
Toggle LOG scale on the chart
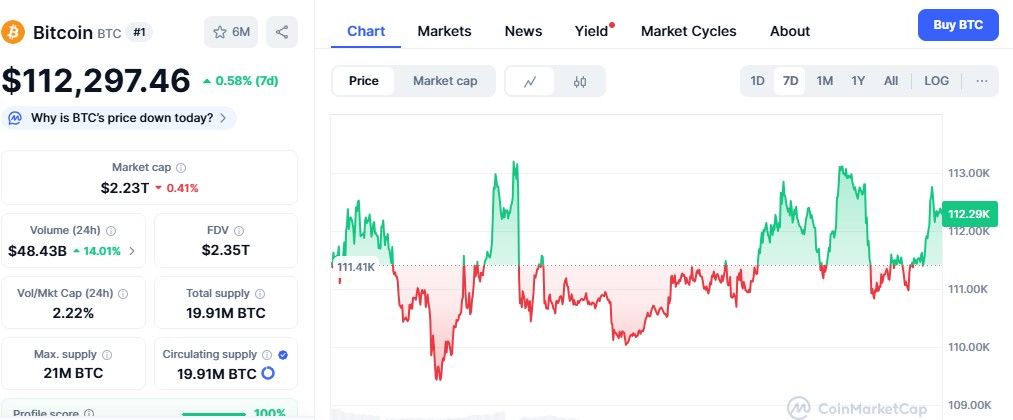pos(936,81)
